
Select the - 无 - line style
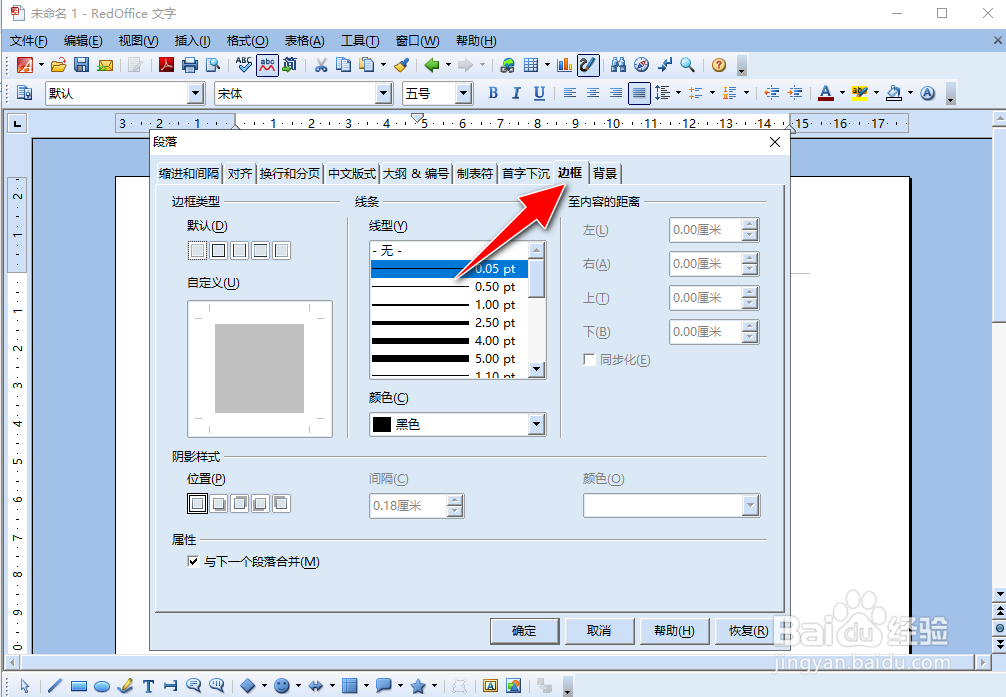[x=449, y=250]
